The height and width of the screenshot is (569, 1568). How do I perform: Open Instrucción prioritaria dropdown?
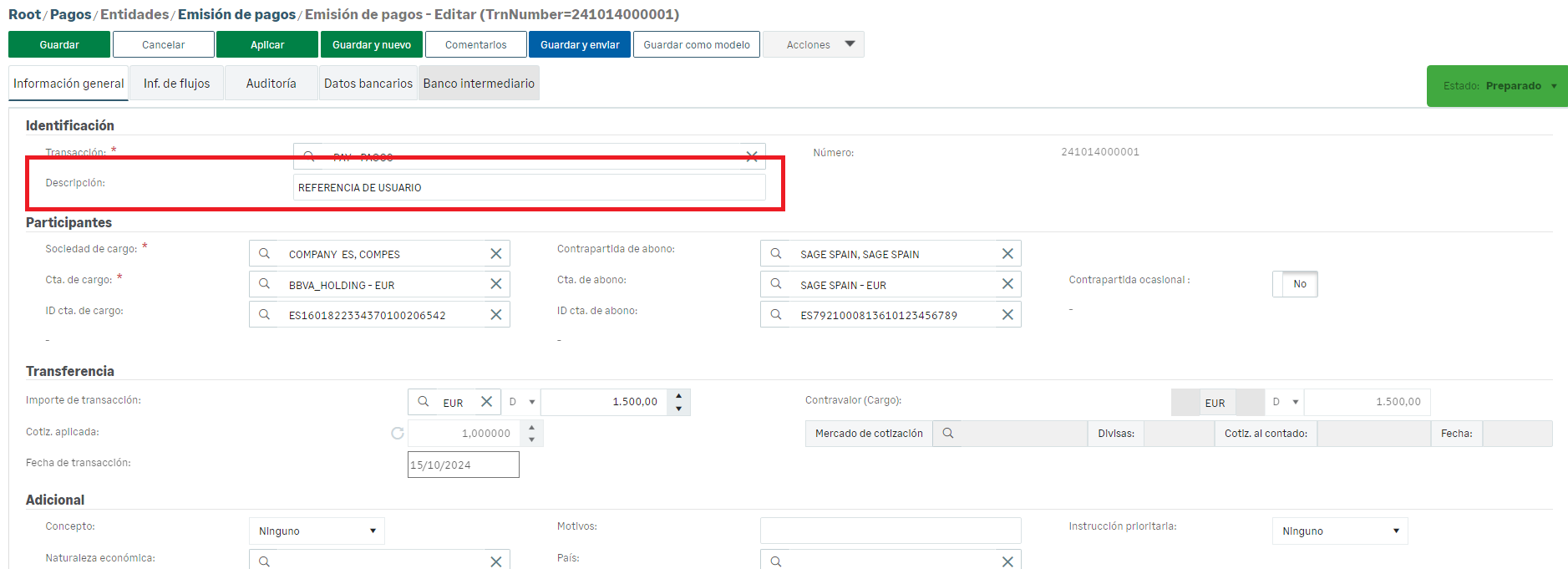point(1339,531)
